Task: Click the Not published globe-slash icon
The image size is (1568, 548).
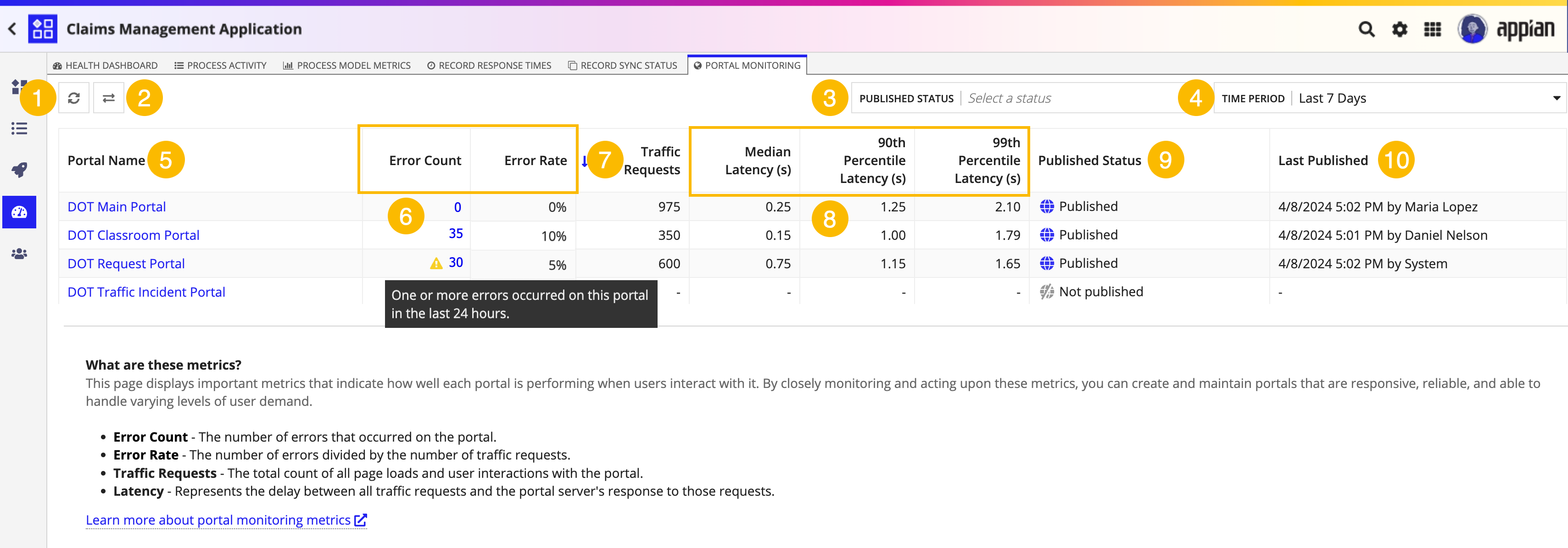Action: click(x=1046, y=292)
